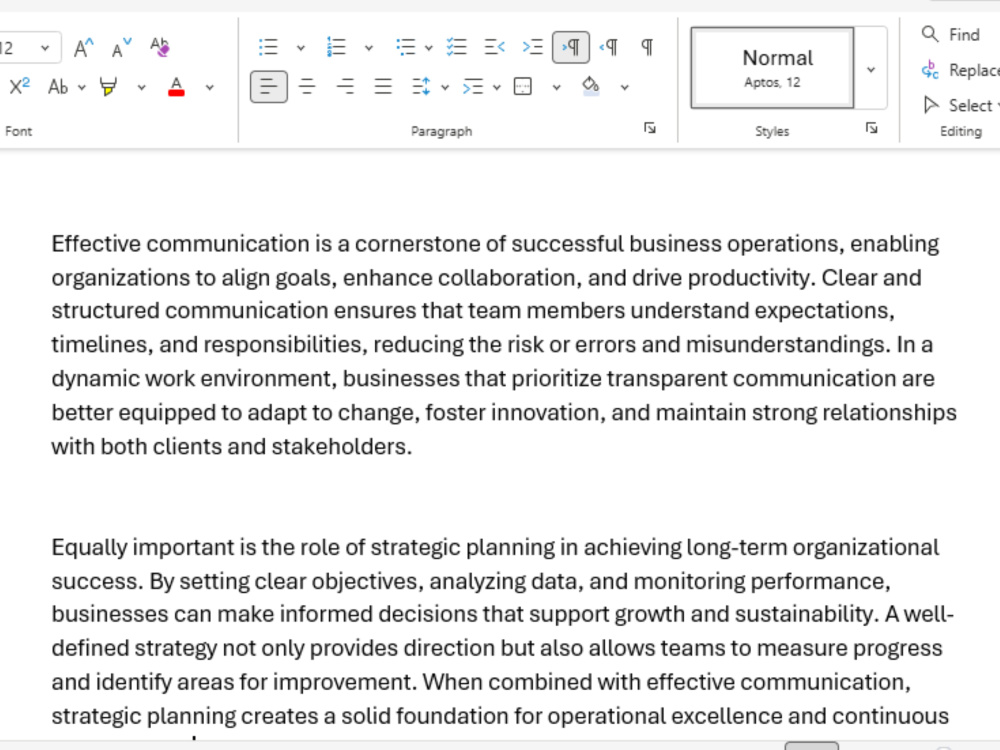Viewport: 1000px width, 750px height.
Task: Click the horizontal scrollbar thumb
Action: pos(811,746)
